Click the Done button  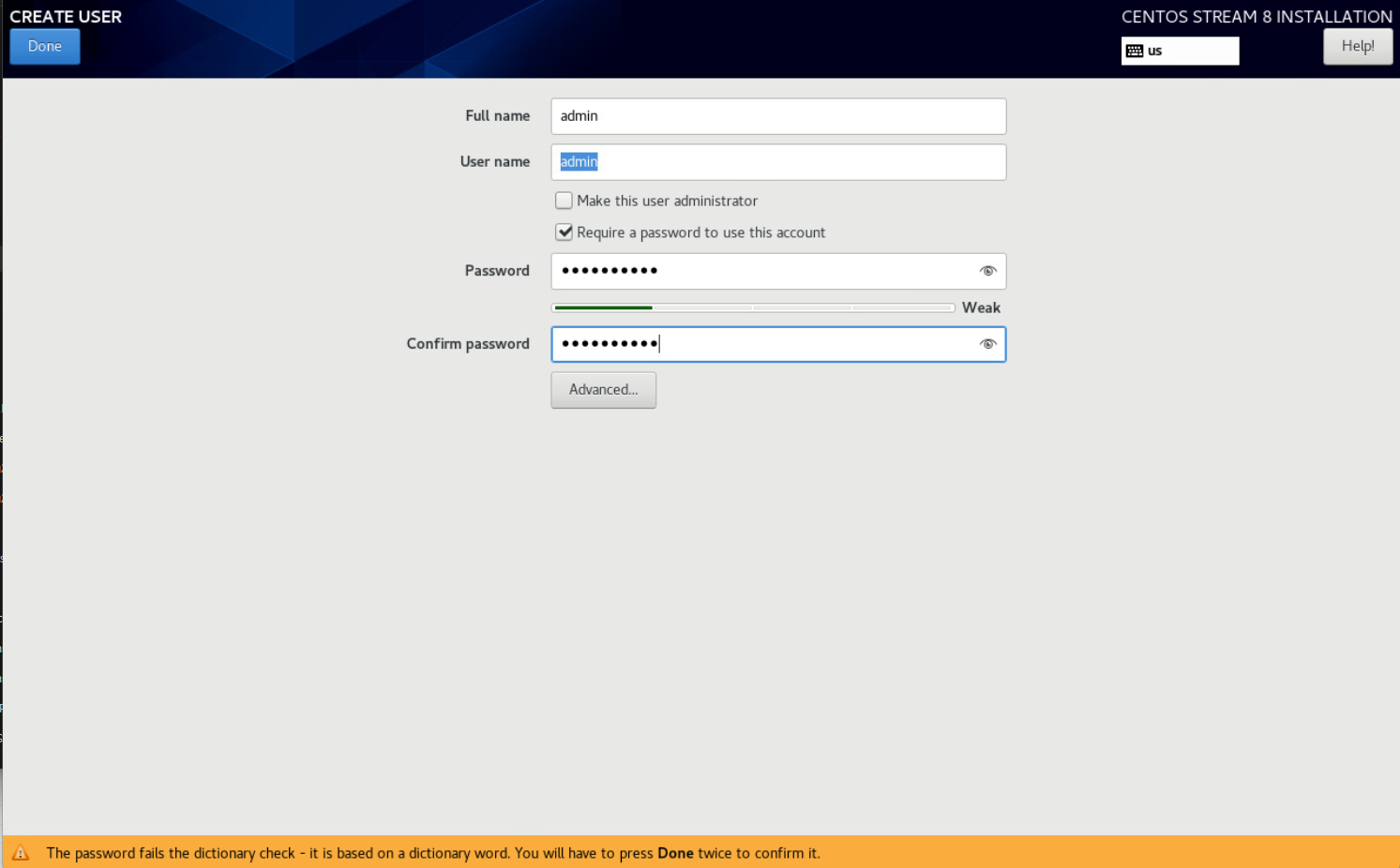click(x=45, y=47)
